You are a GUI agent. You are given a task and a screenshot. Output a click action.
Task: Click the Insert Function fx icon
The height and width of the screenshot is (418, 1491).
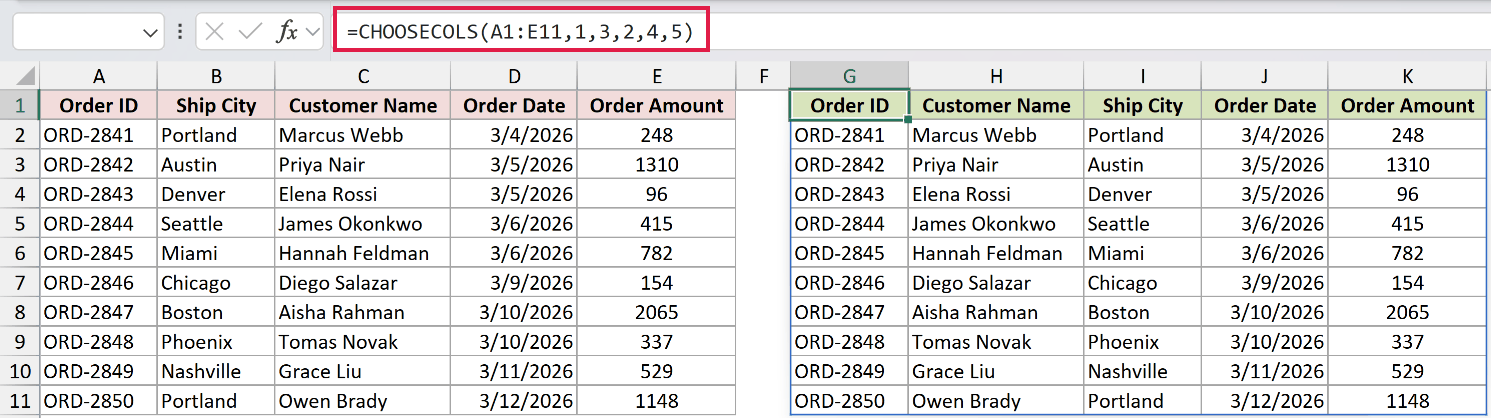287,31
